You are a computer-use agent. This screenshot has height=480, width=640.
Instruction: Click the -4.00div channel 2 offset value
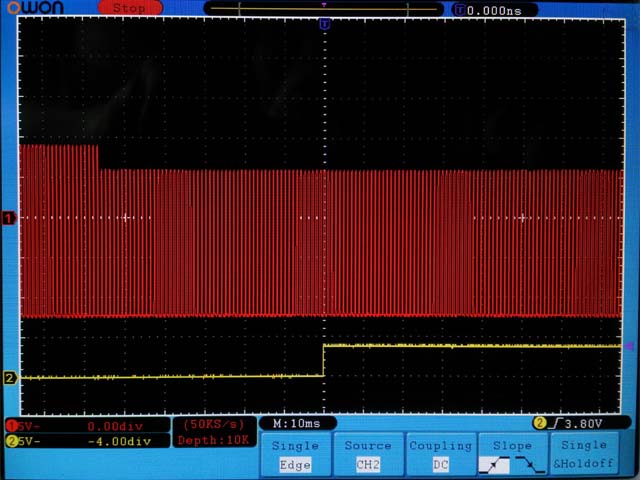tap(119, 441)
